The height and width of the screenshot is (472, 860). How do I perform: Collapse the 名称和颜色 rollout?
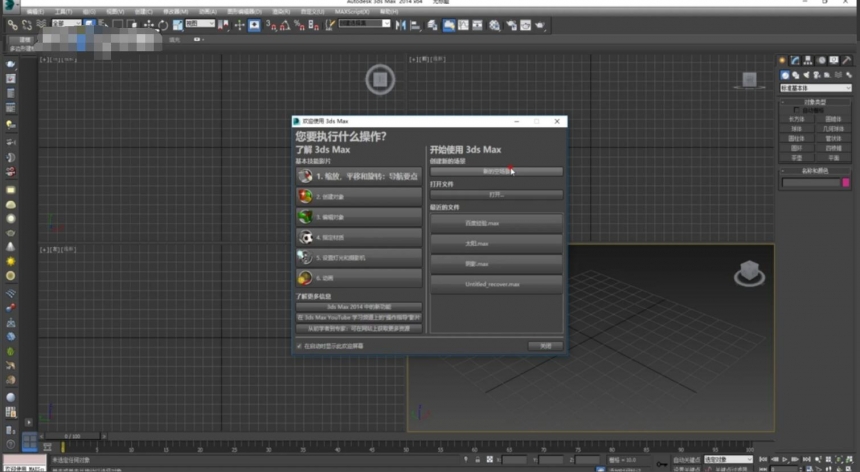point(815,171)
